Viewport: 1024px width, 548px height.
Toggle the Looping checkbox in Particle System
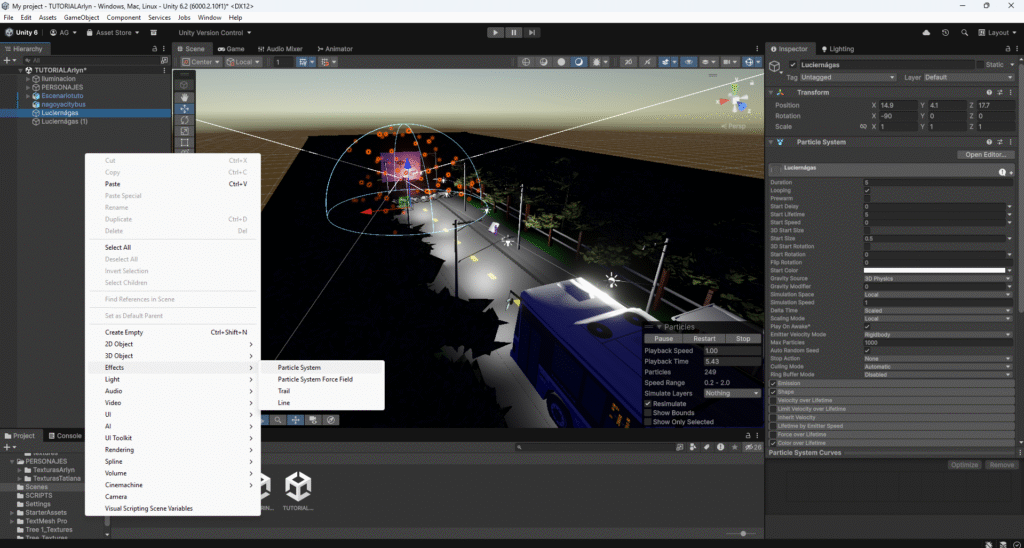867,190
